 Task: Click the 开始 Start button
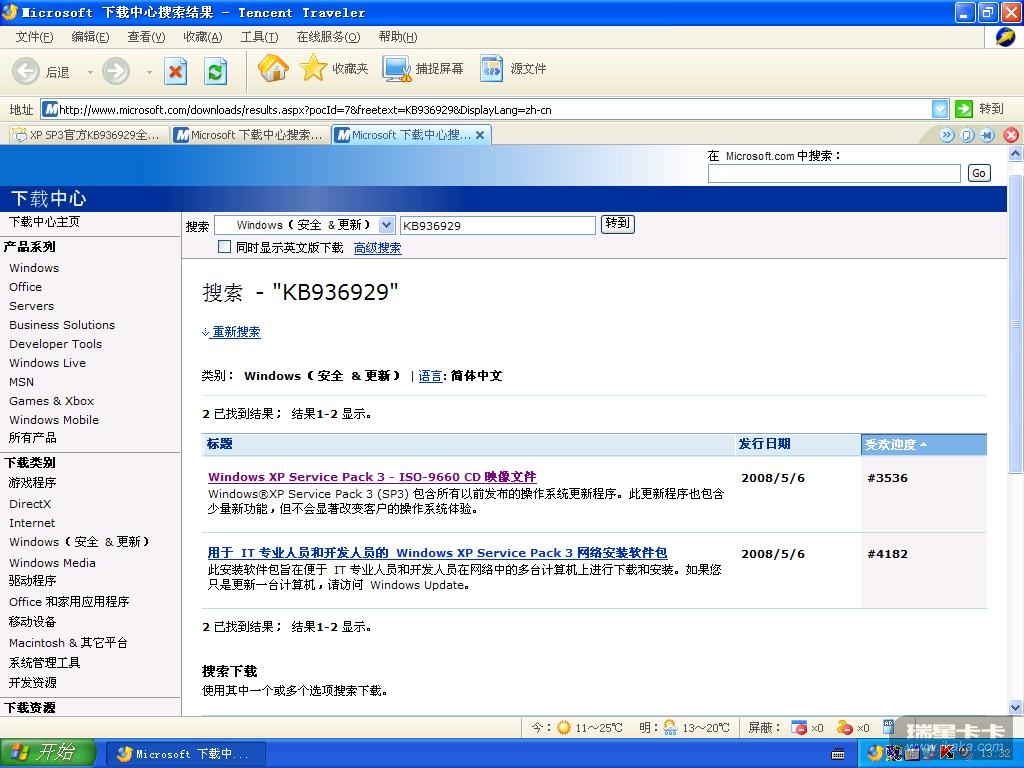coord(48,753)
